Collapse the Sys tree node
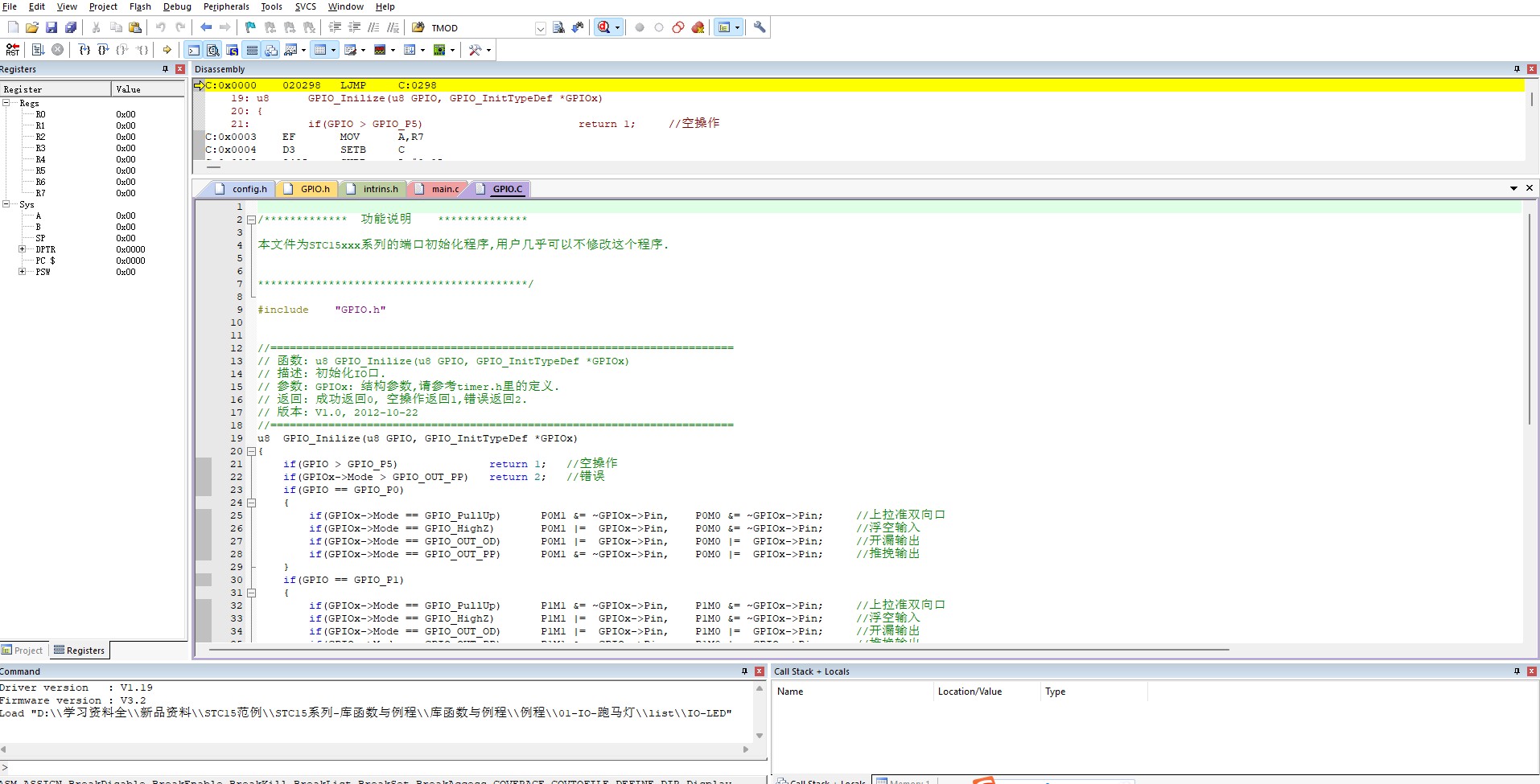 click(6, 204)
